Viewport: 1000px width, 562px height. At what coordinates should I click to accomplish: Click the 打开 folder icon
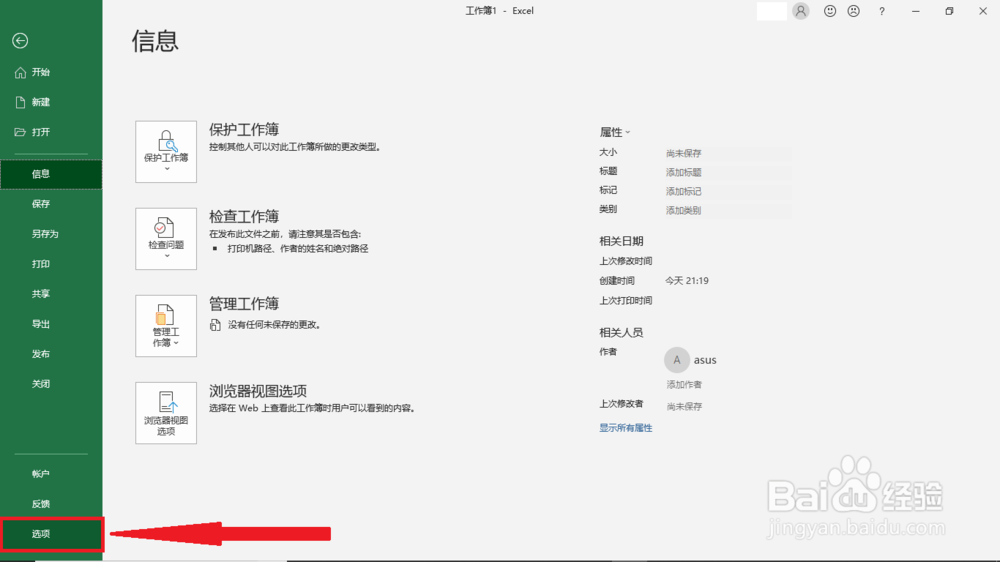20,132
